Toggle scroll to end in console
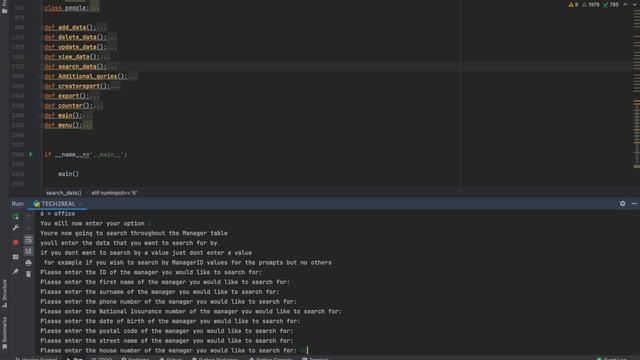Screen dimensions: 640x360 click(x=28, y=251)
